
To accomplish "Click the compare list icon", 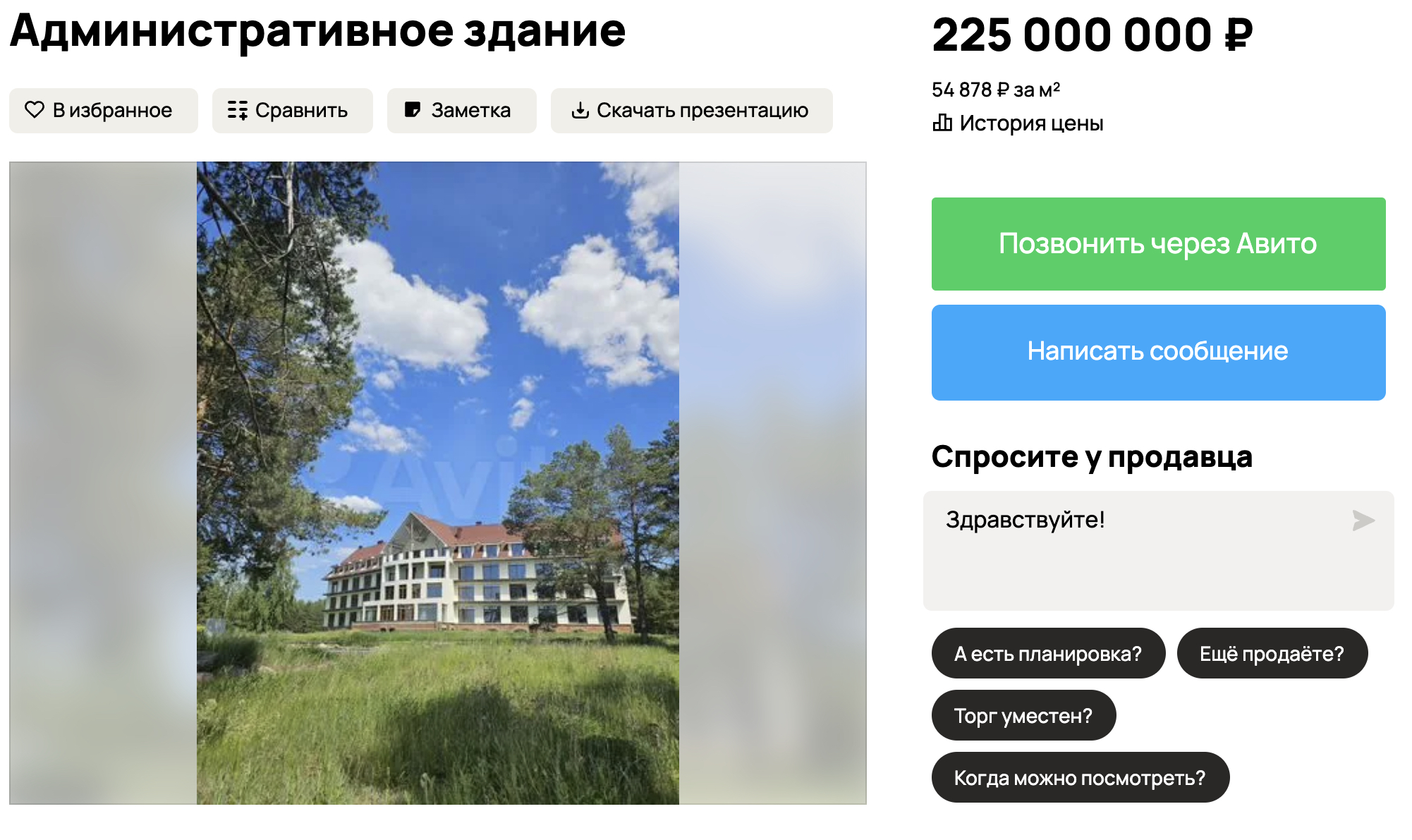I will click(238, 110).
